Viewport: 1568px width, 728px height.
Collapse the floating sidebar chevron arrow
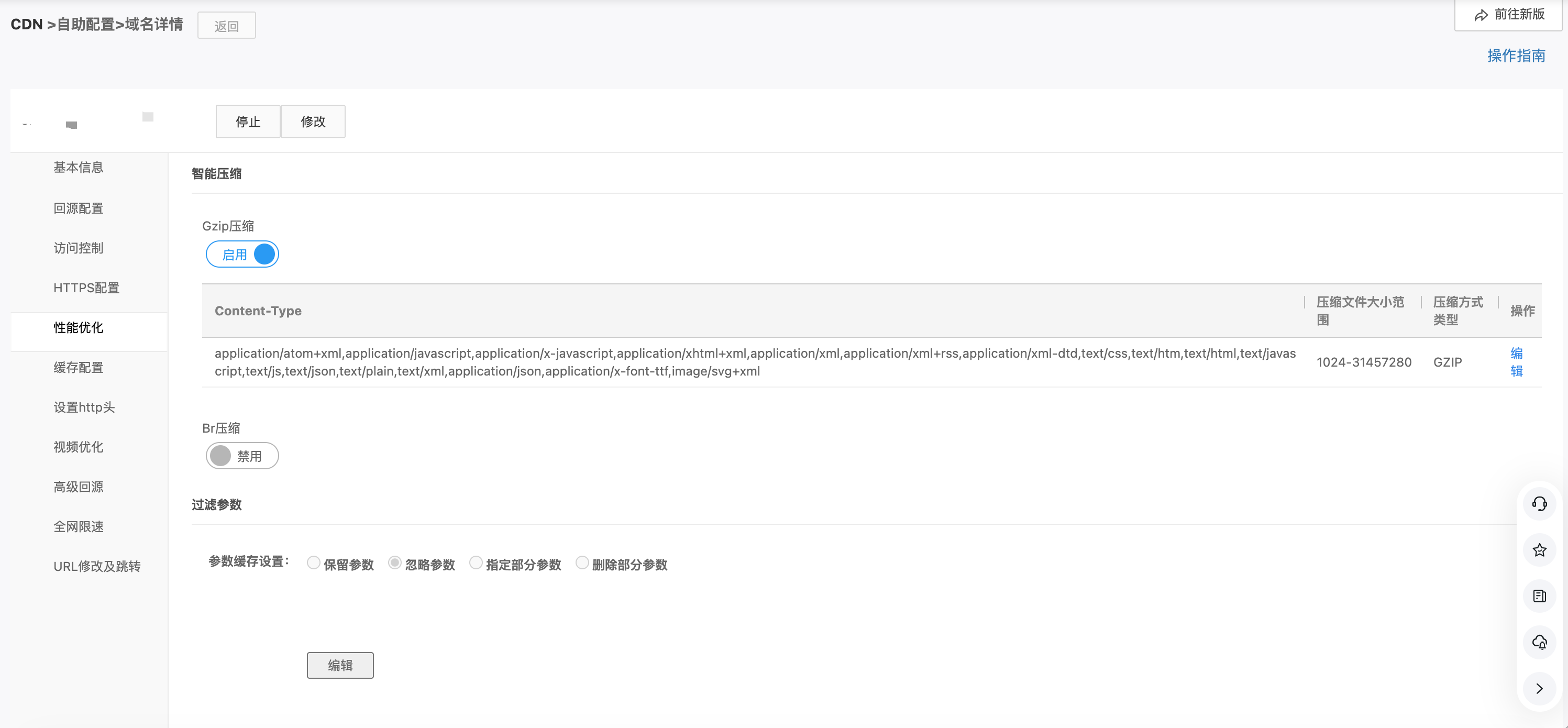coord(1539,688)
